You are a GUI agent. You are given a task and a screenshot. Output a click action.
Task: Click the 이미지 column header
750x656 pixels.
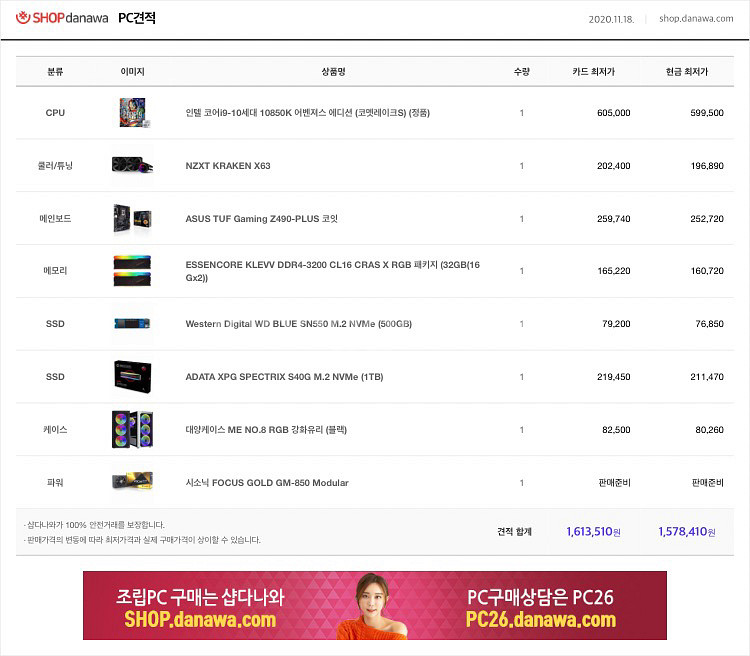(x=132, y=72)
